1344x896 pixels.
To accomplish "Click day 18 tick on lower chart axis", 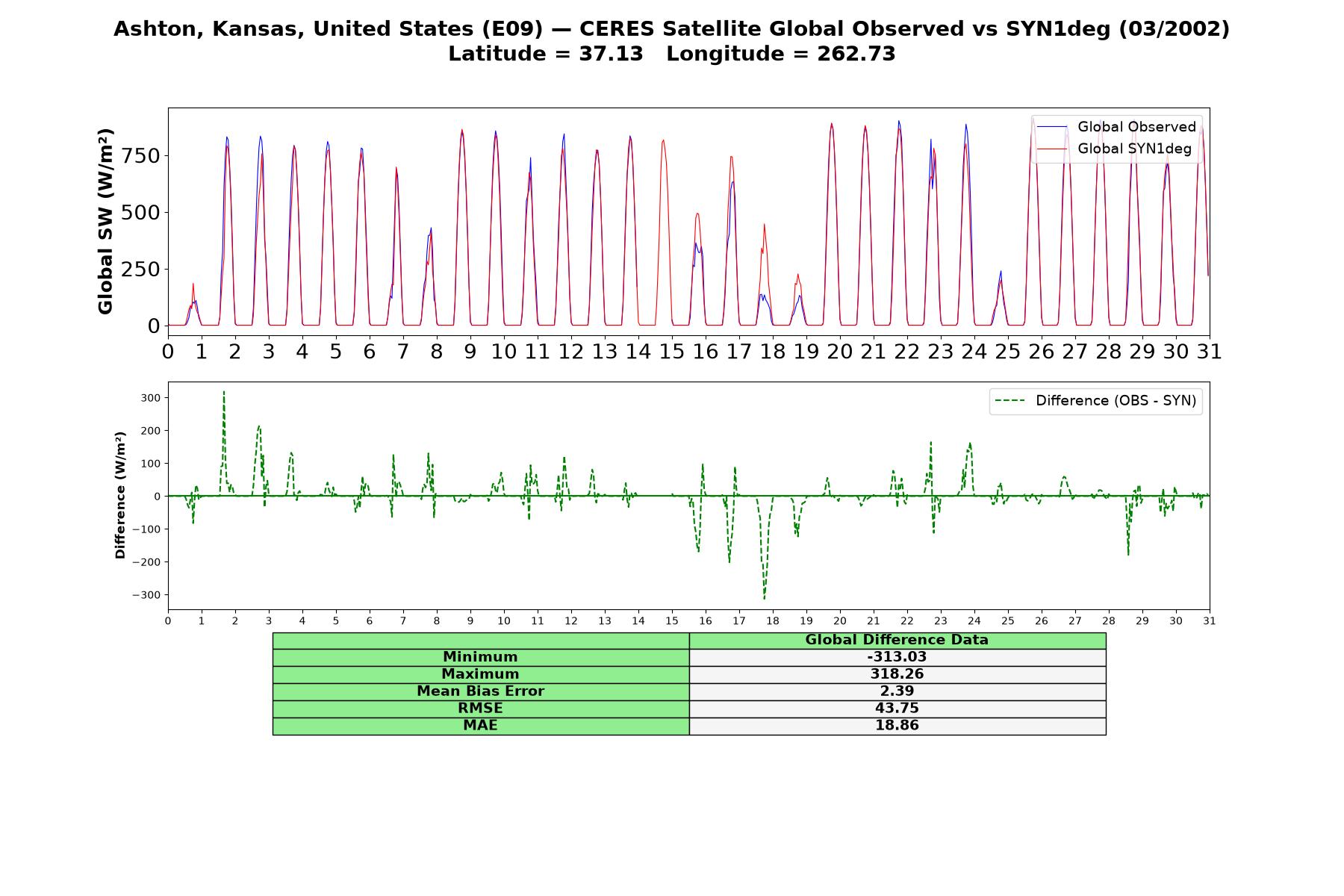I will (772, 620).
